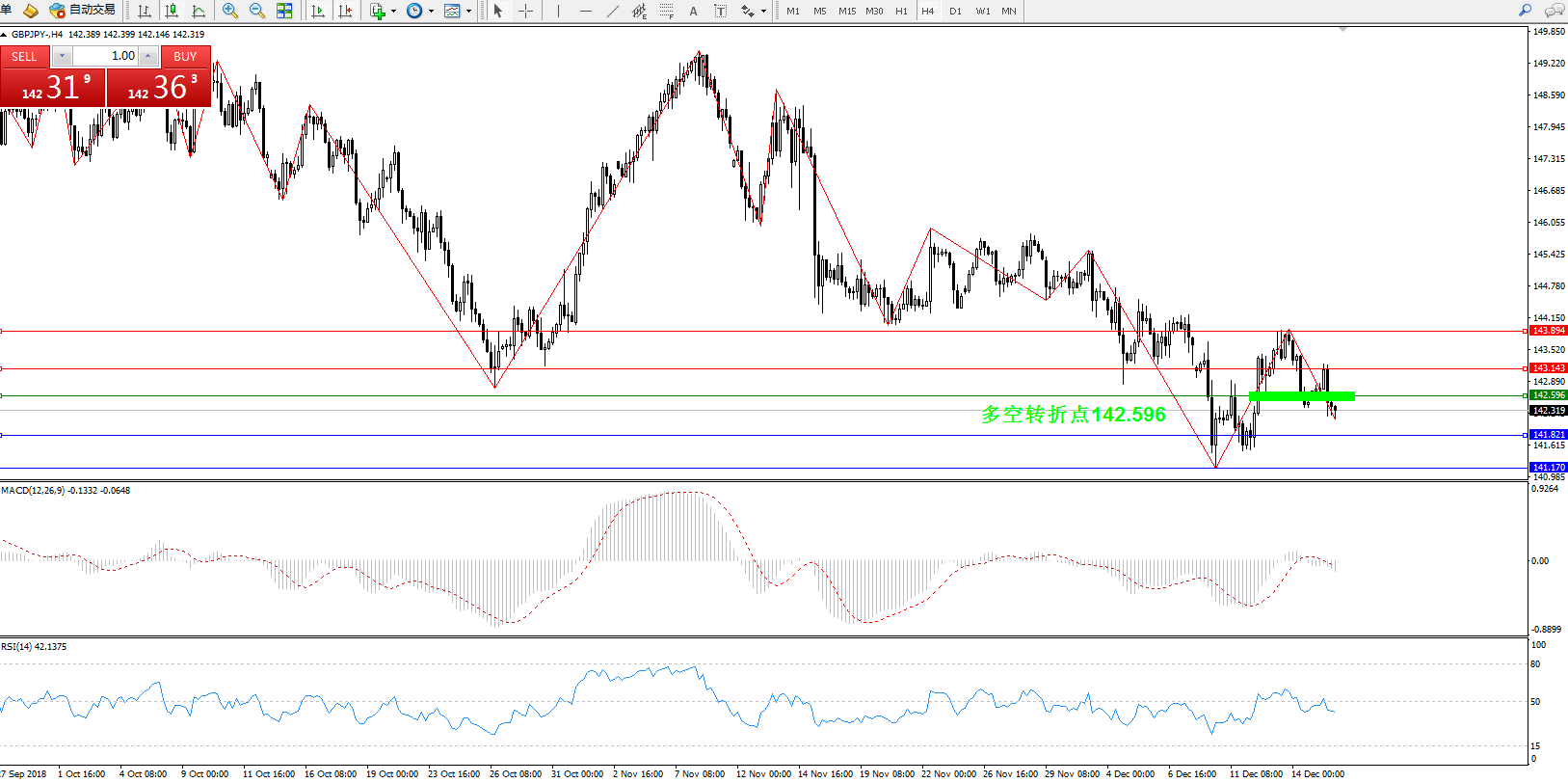This screenshot has height=783, width=1568.
Task: Zoom in on the chart
Action: [x=230, y=11]
